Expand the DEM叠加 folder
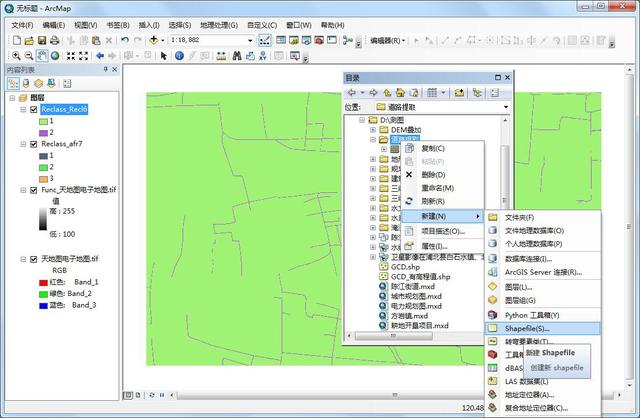The image size is (640, 418). pyautogui.click(x=373, y=130)
